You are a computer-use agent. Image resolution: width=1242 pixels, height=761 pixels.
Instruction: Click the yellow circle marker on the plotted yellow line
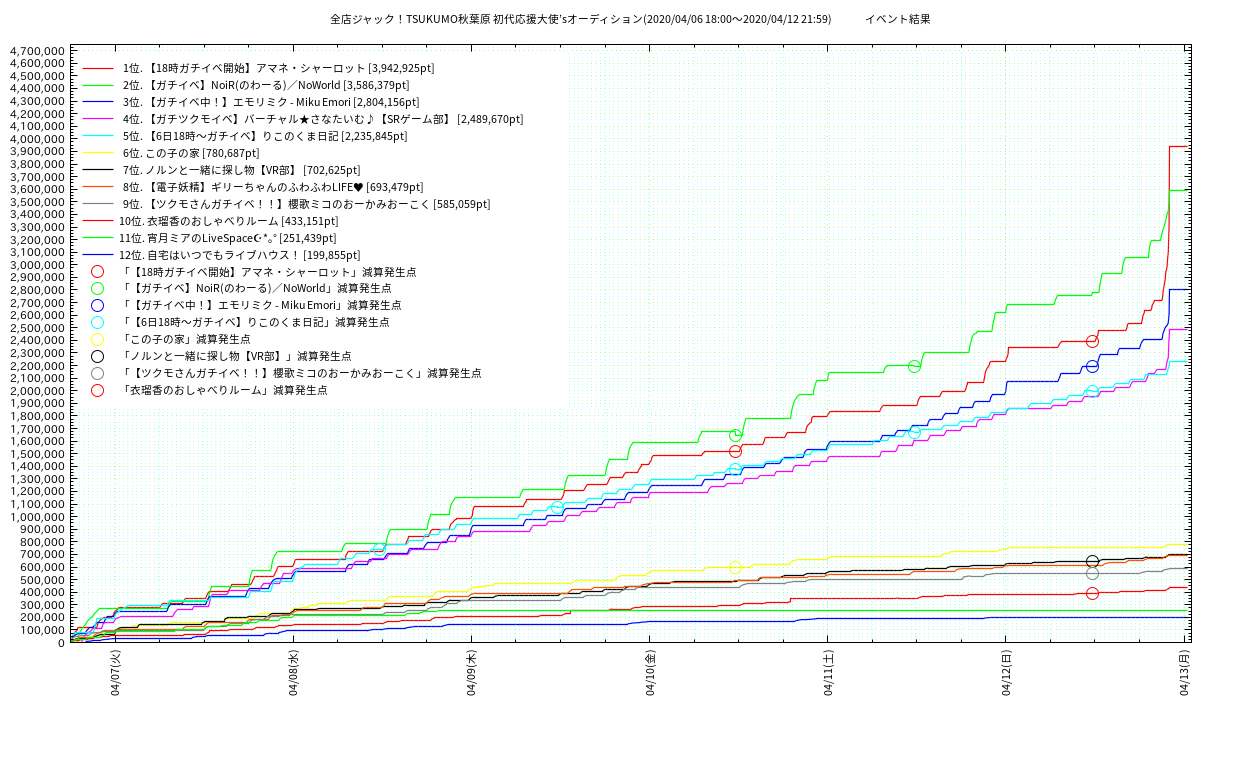coord(736,567)
